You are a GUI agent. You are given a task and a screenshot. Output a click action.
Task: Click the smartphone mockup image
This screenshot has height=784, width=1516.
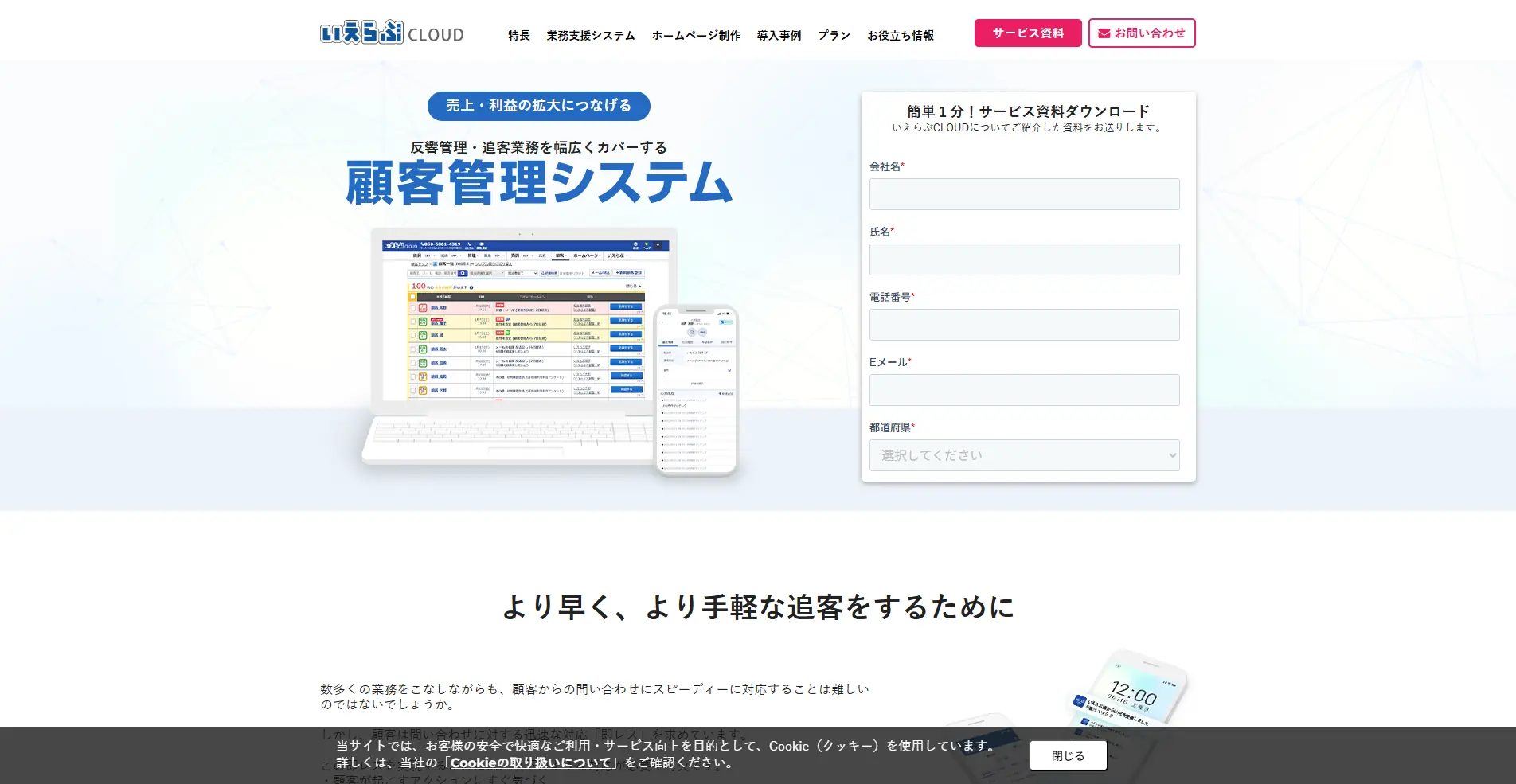click(x=697, y=390)
